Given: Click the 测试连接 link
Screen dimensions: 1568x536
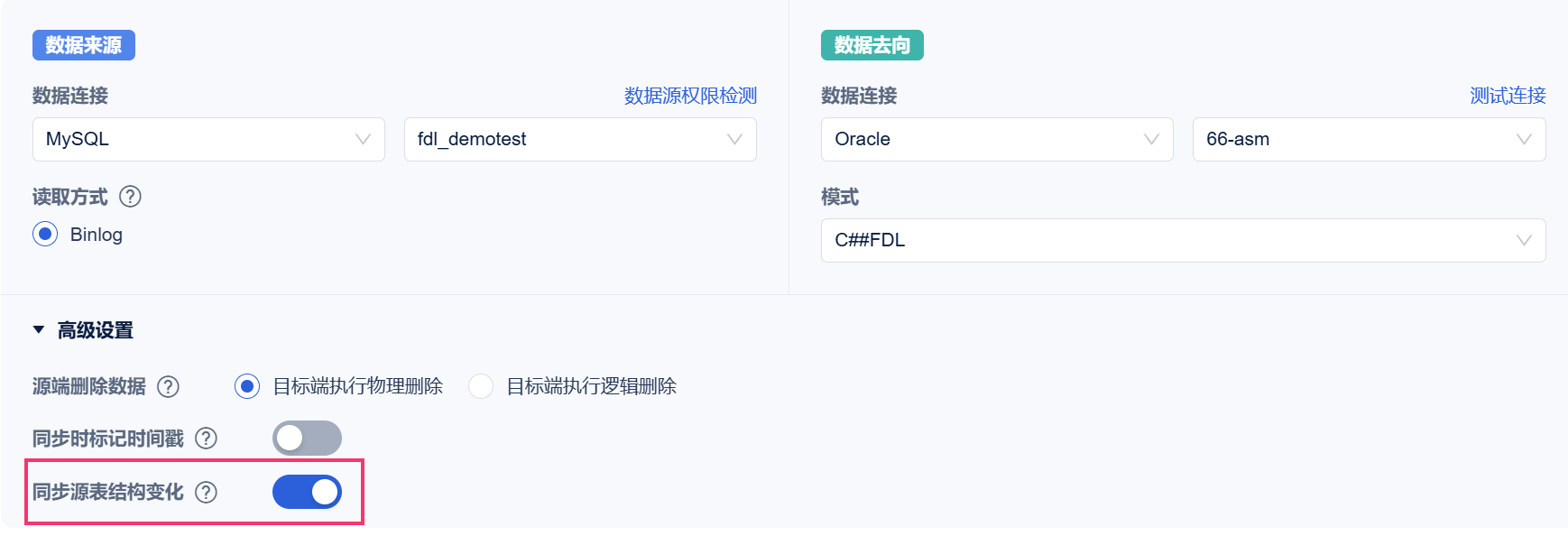Looking at the screenshot, I should (1508, 96).
